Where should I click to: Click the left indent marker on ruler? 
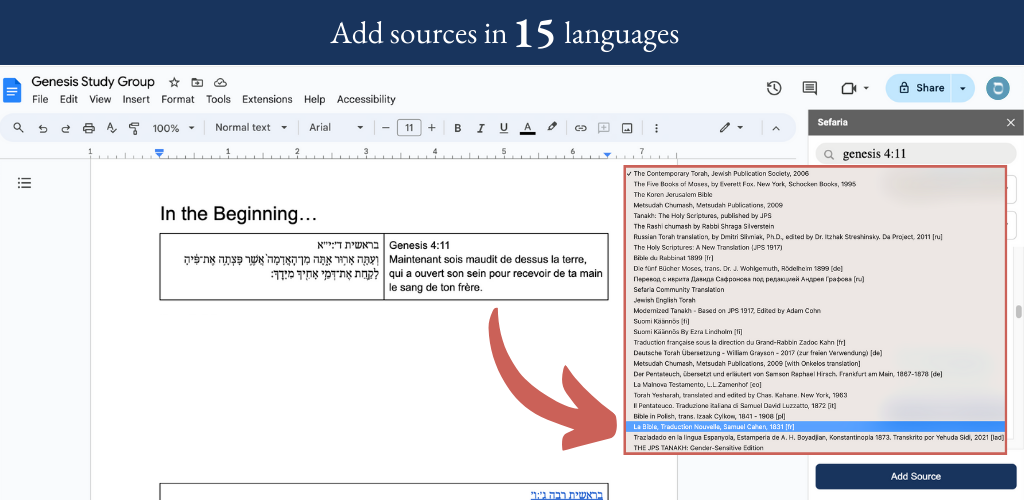tap(159, 154)
